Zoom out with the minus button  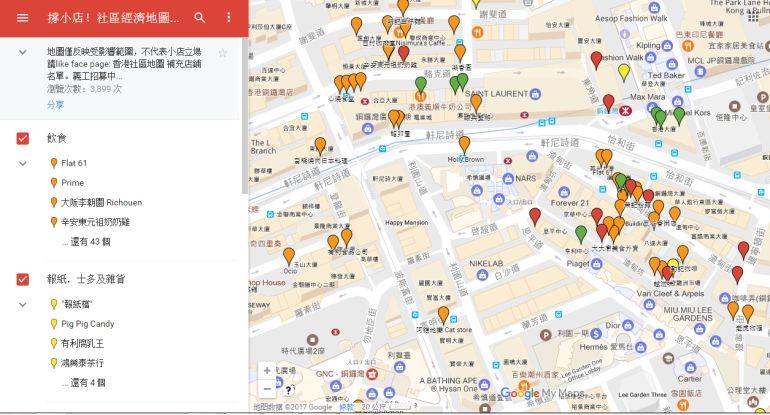point(267,389)
